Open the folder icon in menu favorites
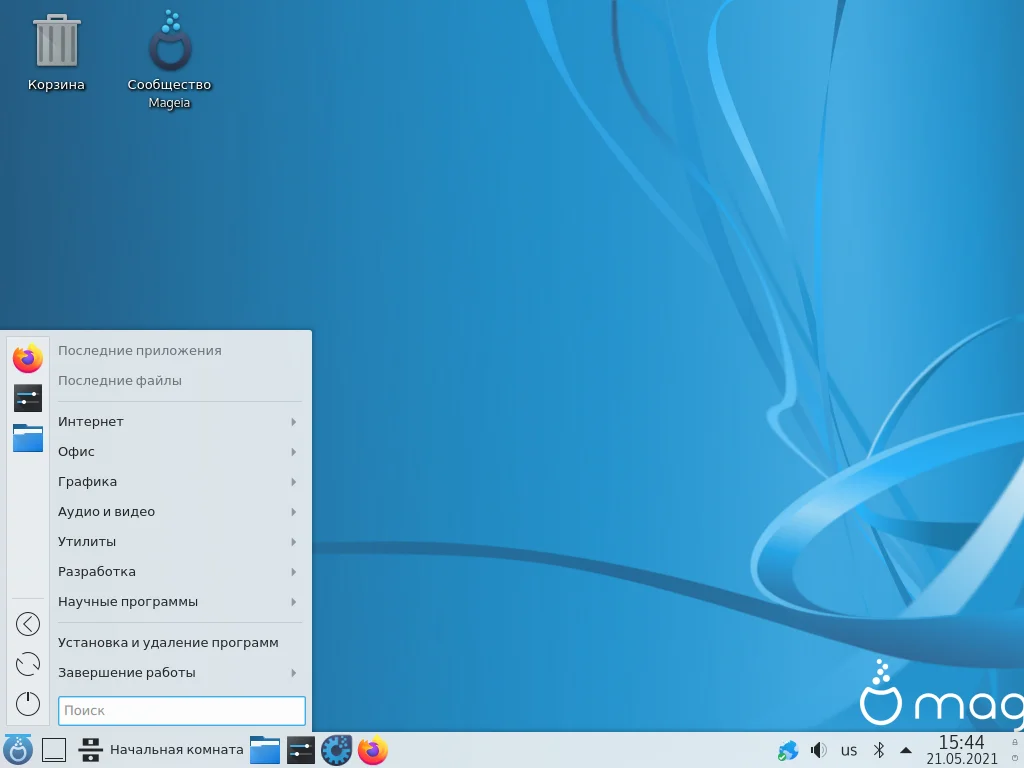 pyautogui.click(x=28, y=437)
